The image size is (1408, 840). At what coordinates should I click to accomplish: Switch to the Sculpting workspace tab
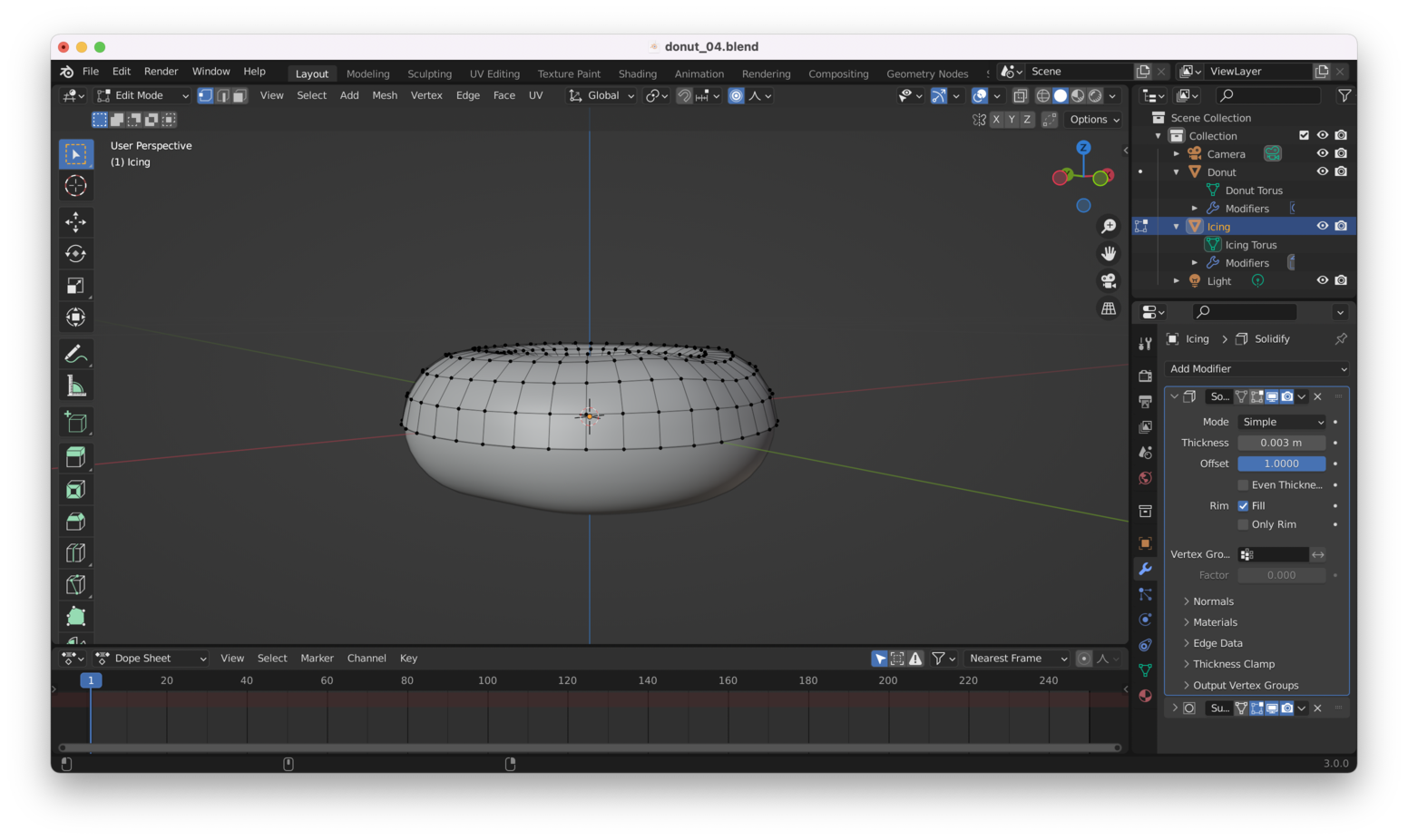tap(429, 74)
